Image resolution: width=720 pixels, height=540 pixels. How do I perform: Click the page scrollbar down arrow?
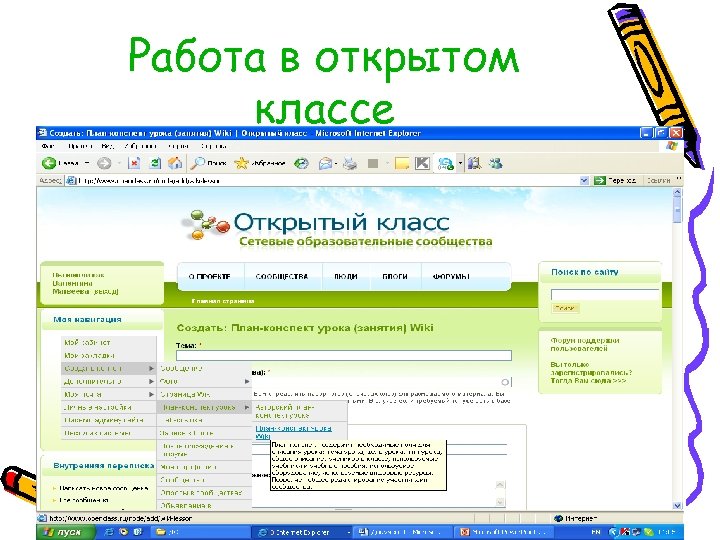point(677,505)
